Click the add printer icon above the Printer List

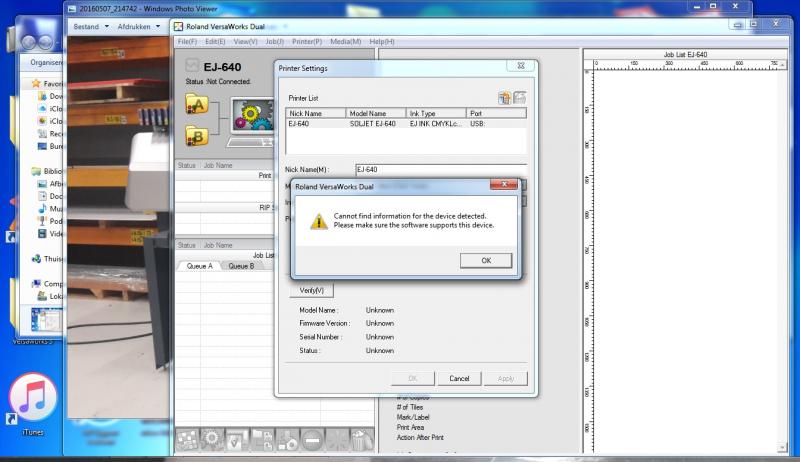click(x=504, y=97)
